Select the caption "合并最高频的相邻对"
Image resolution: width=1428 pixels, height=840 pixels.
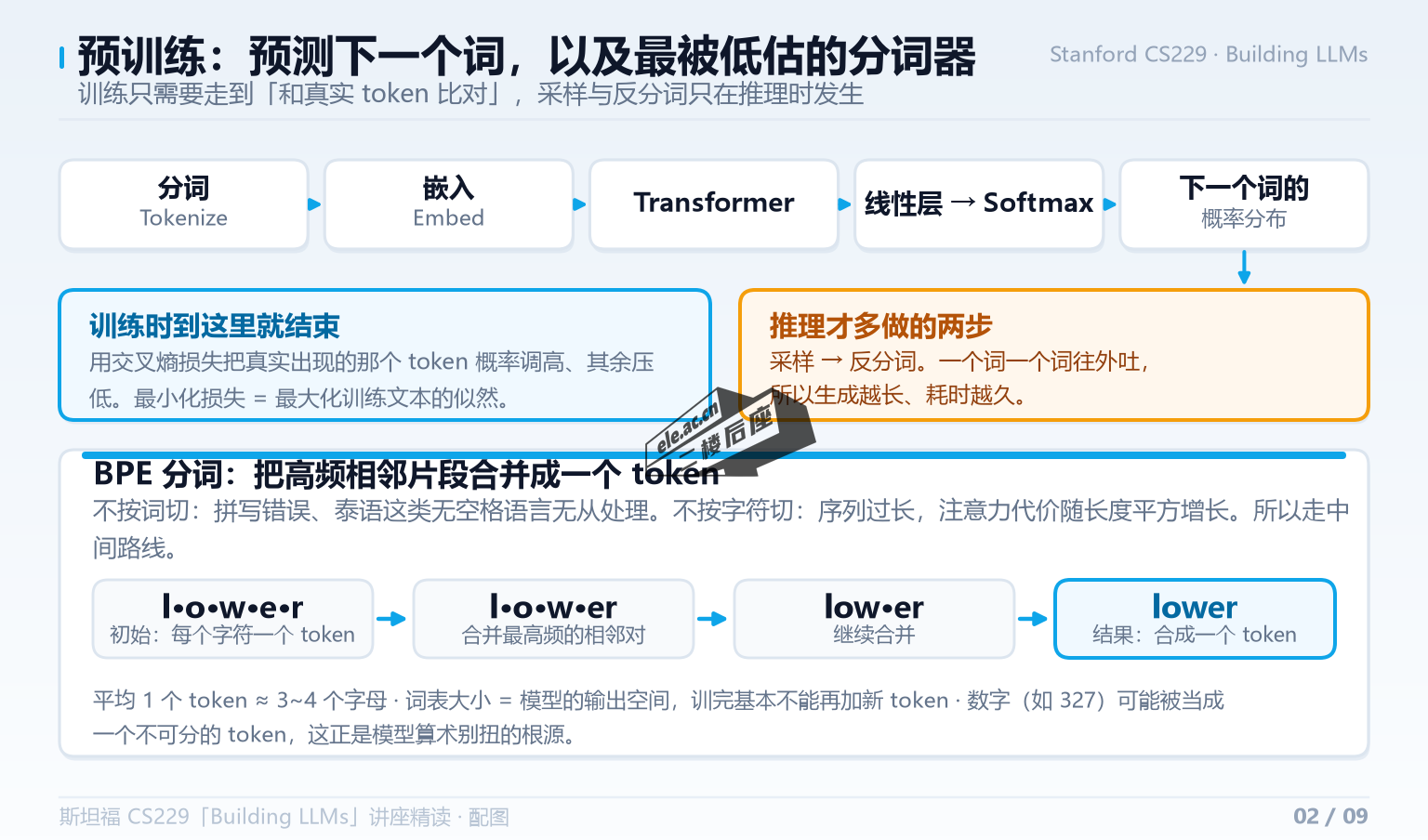tap(553, 635)
